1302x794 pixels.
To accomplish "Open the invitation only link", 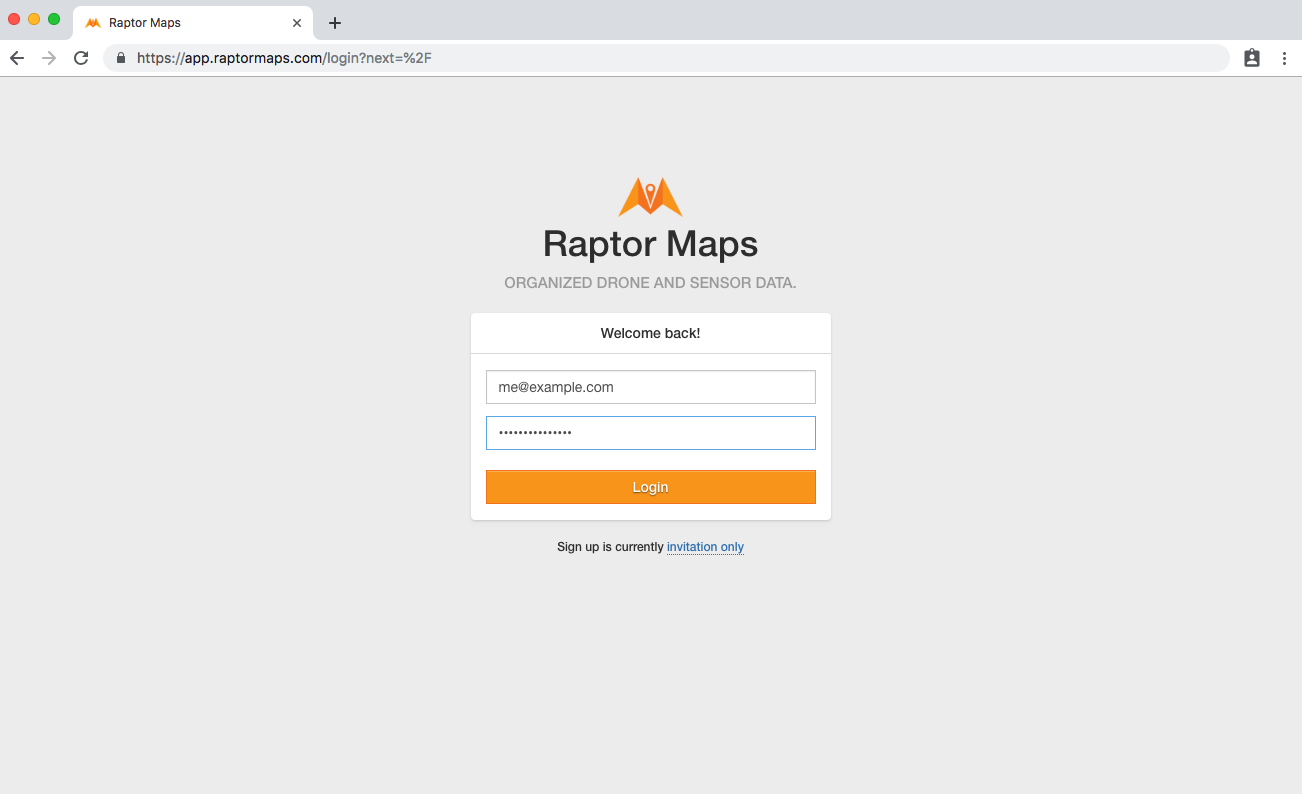I will (705, 547).
